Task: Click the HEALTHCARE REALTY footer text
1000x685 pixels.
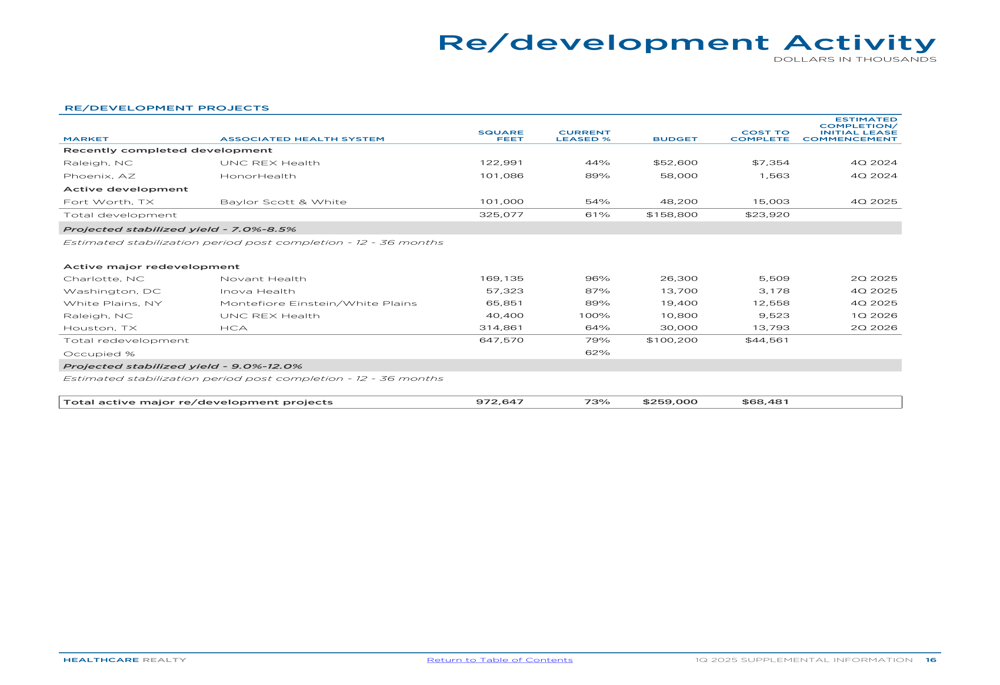Action: click(x=124, y=659)
